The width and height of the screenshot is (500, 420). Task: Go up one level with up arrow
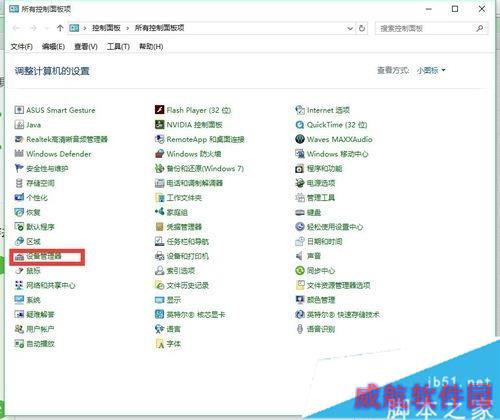click(60, 28)
